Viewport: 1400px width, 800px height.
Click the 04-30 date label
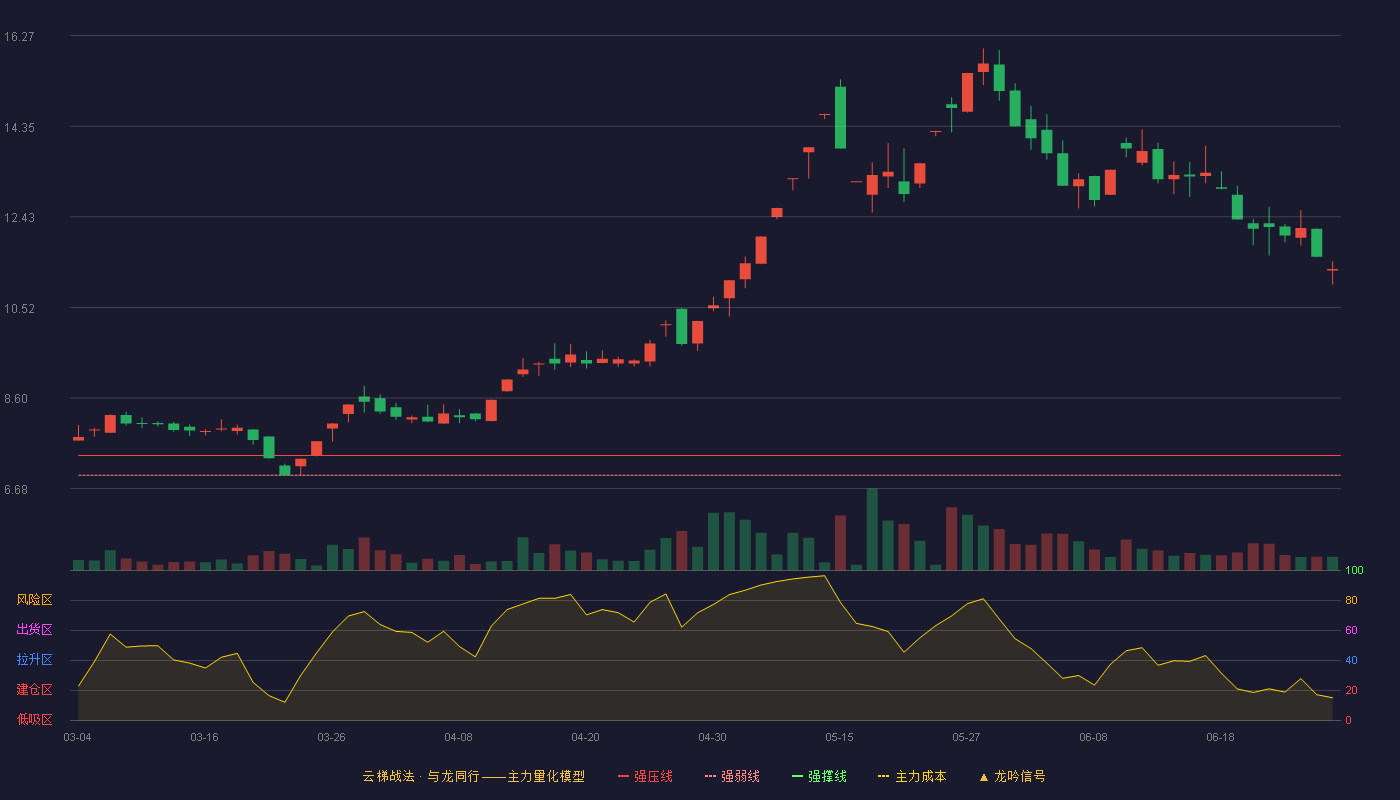click(x=712, y=737)
